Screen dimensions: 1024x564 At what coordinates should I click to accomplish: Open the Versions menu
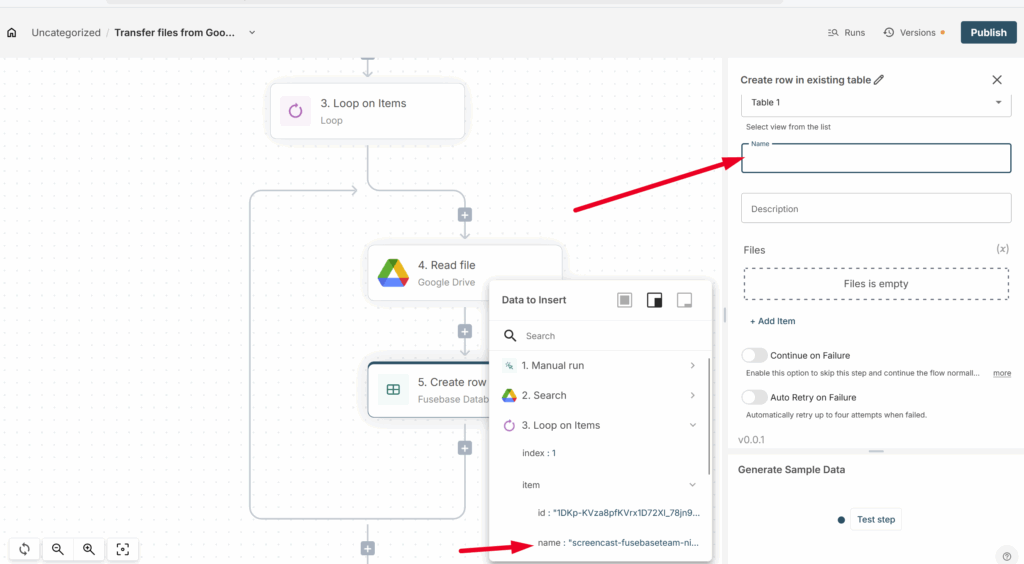pyautogui.click(x=910, y=33)
